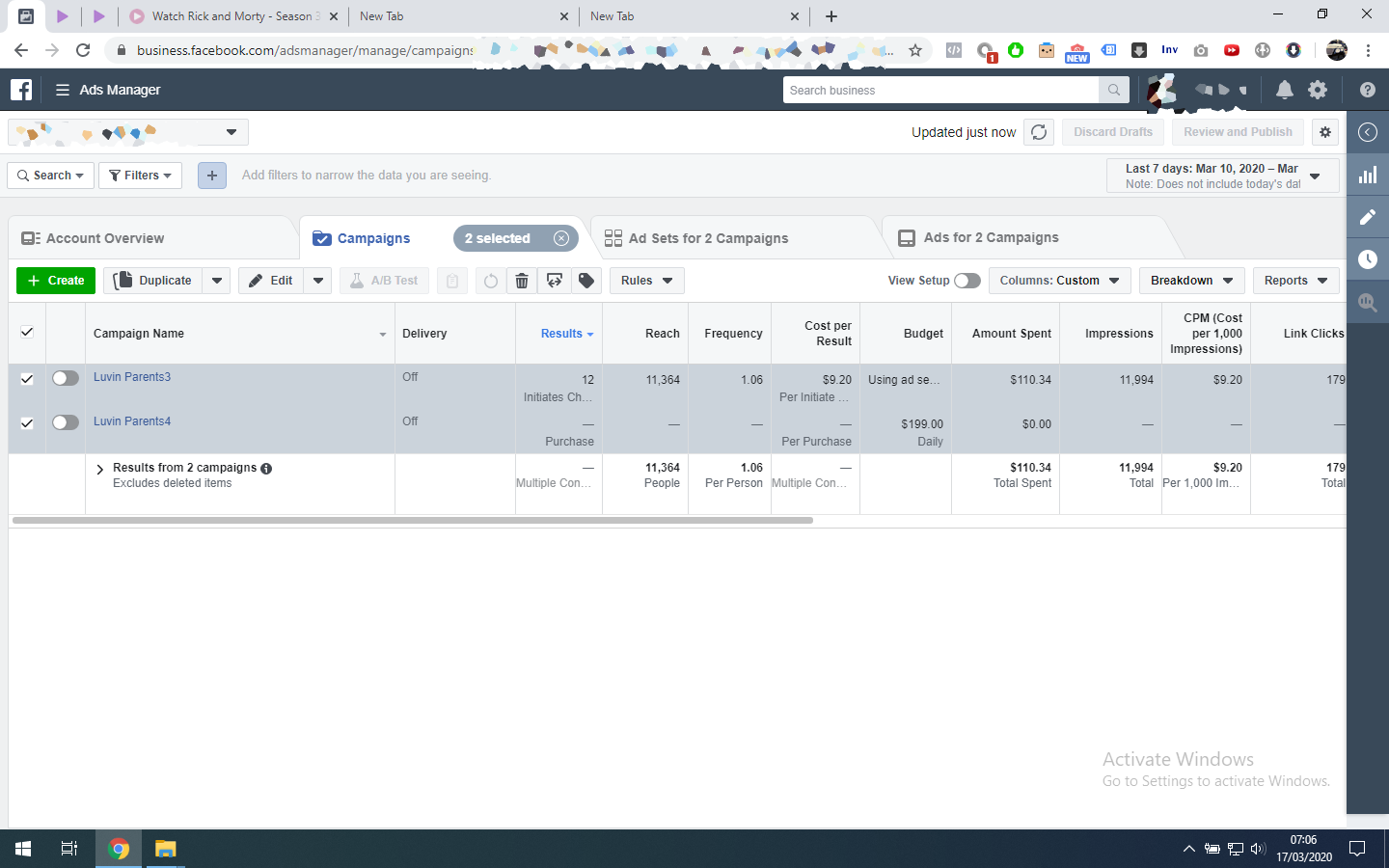Open the Luvin Parents3 campaign link
The width and height of the screenshot is (1389, 868).
(x=132, y=377)
